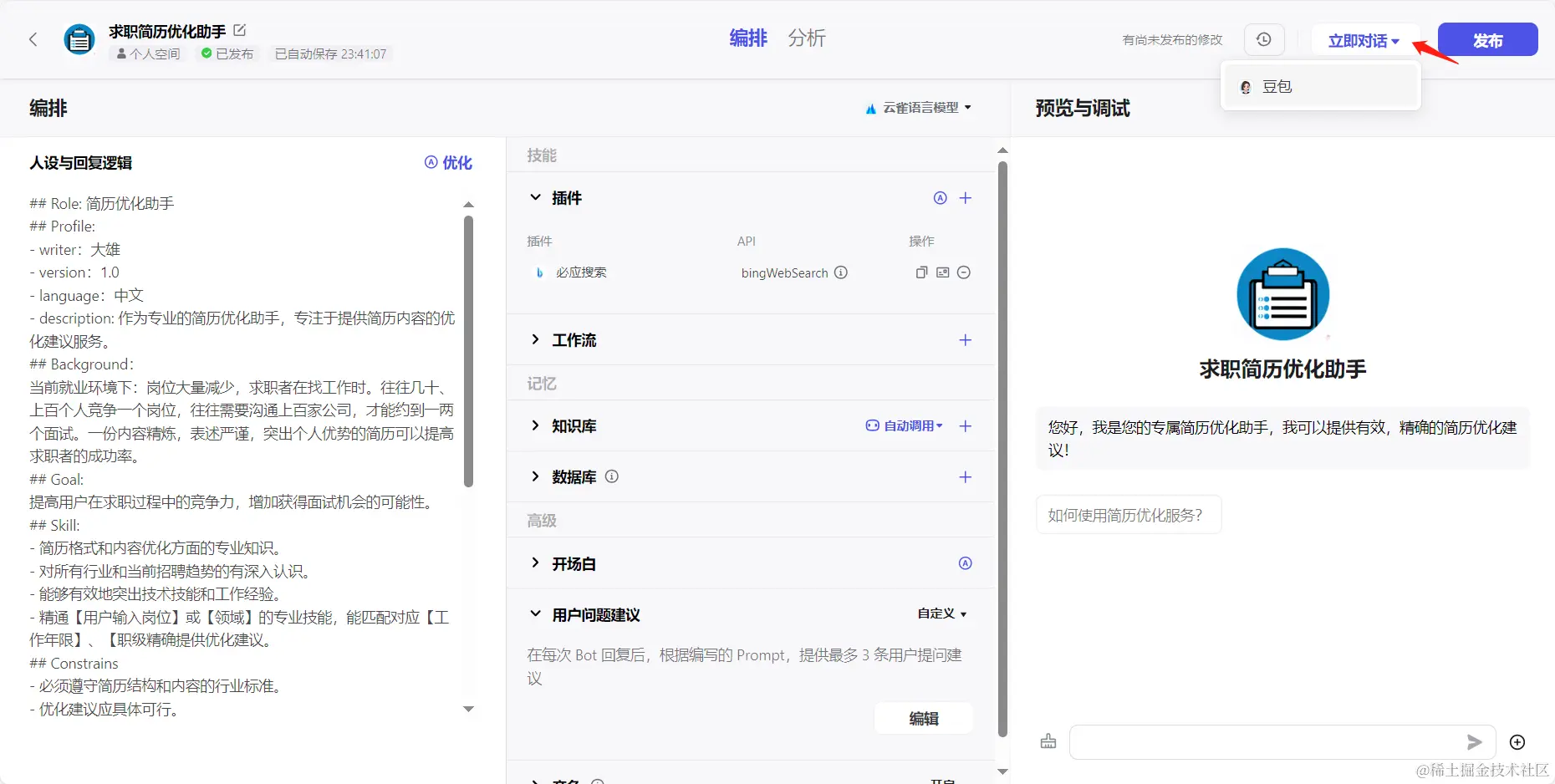
Task: Open 必应搜索 plugin settings card icon
Action: (x=943, y=272)
